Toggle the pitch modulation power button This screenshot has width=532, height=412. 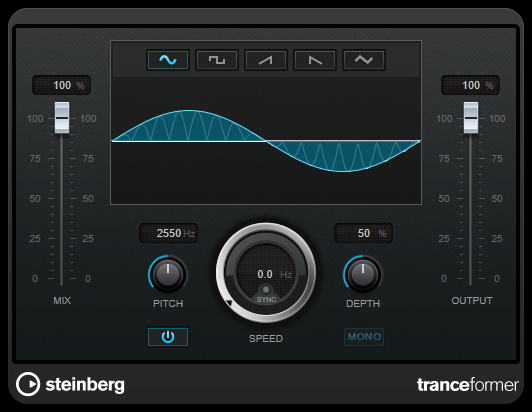(168, 337)
